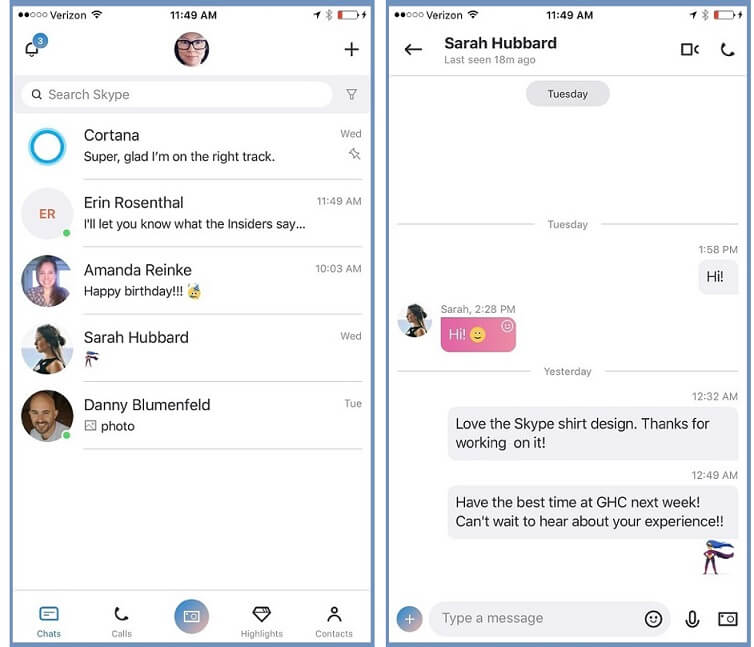Open your profile picture at the top
The image size is (754, 647).
[191, 49]
